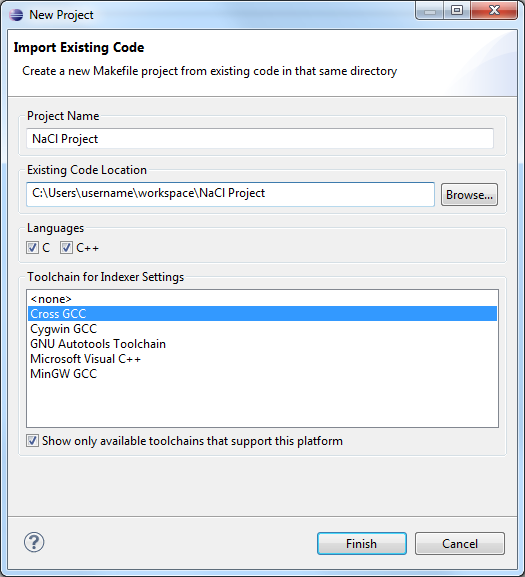This screenshot has width=525, height=577.
Task: Uncheck the C++ language checkbox
Action: click(66, 248)
